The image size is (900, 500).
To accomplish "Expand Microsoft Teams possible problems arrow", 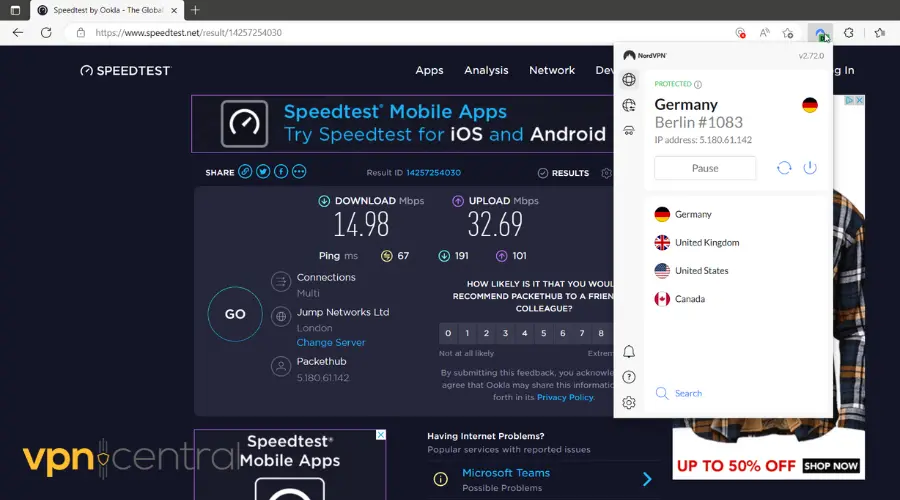I will click(x=647, y=479).
